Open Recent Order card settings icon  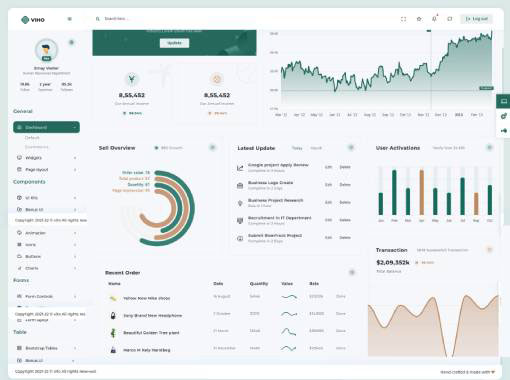(x=352, y=272)
